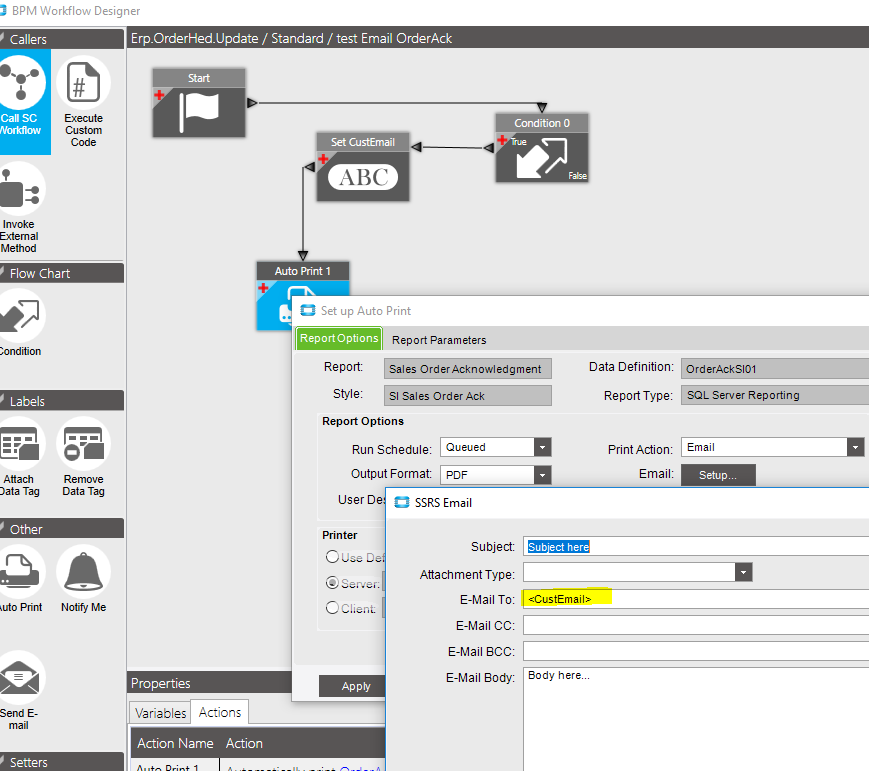This screenshot has width=869, height=771.
Task: Select the Server printer radio button
Action: pyautogui.click(x=333, y=583)
